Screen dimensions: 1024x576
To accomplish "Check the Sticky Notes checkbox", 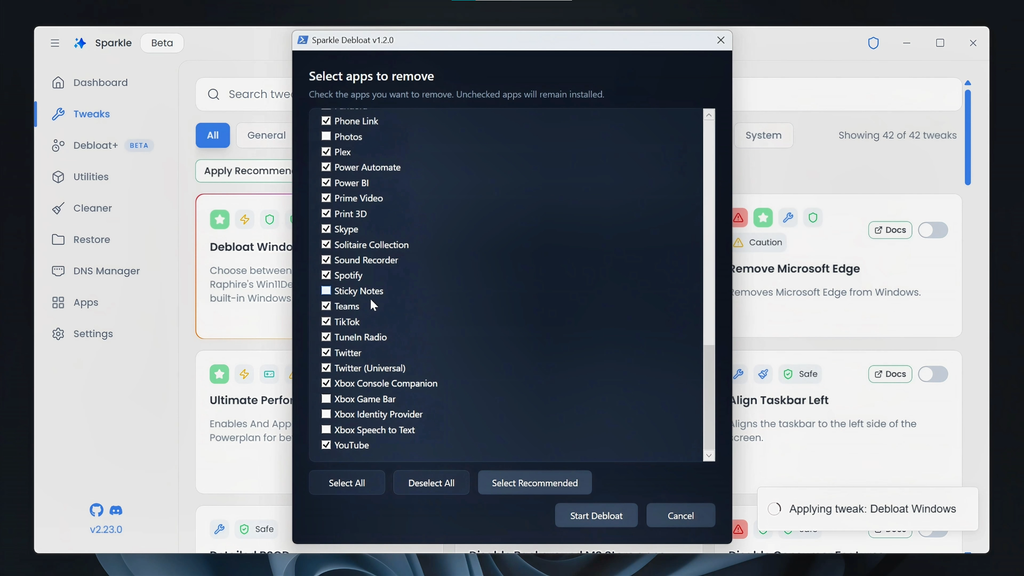I will 326,291.
